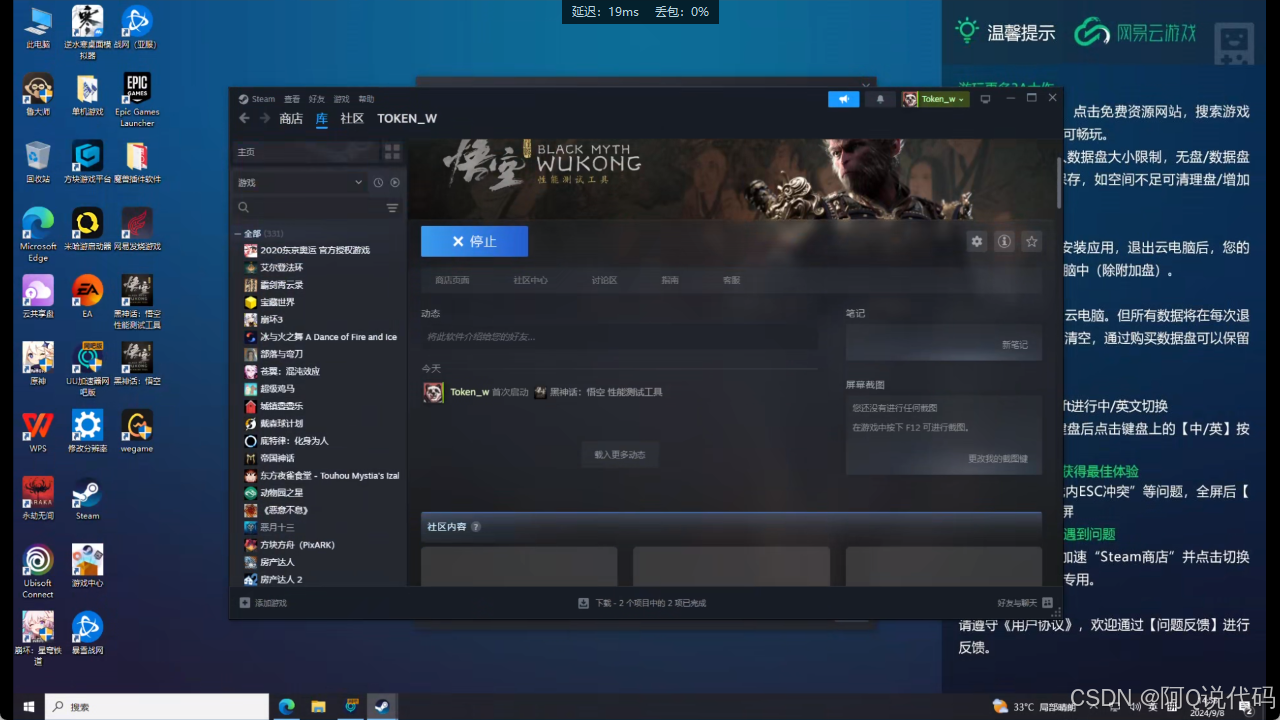This screenshot has height=720, width=1280.
Task: Open game settings gear icon
Action: tap(976, 241)
